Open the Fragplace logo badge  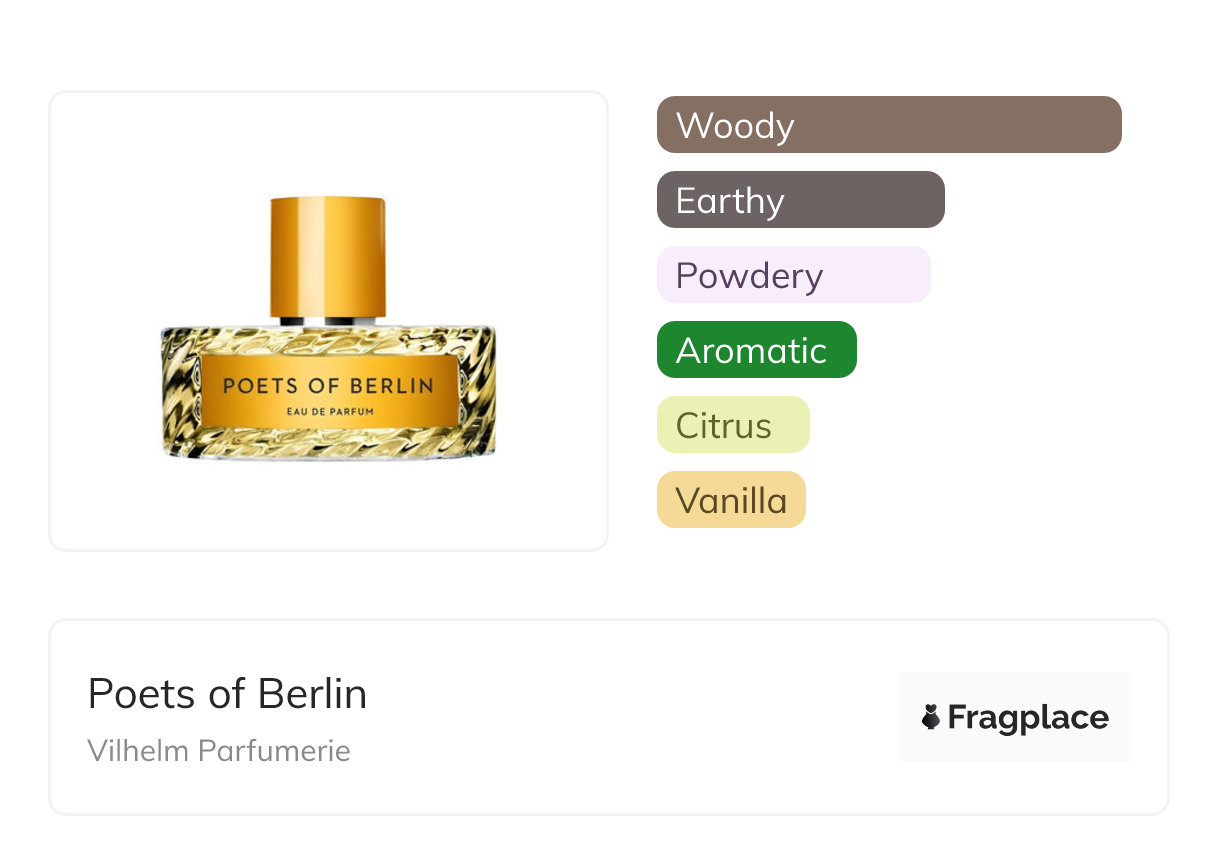[x=1015, y=717]
